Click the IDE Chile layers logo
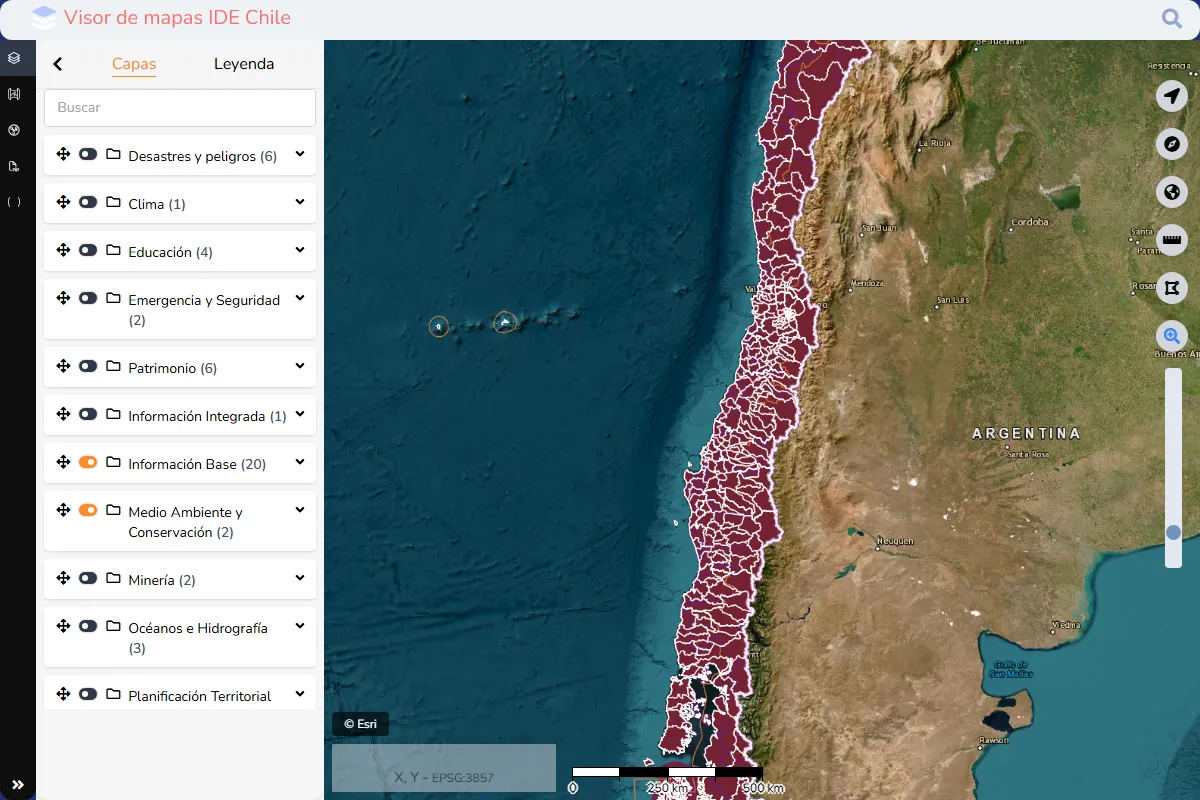This screenshot has height=800, width=1200. pos(44,17)
